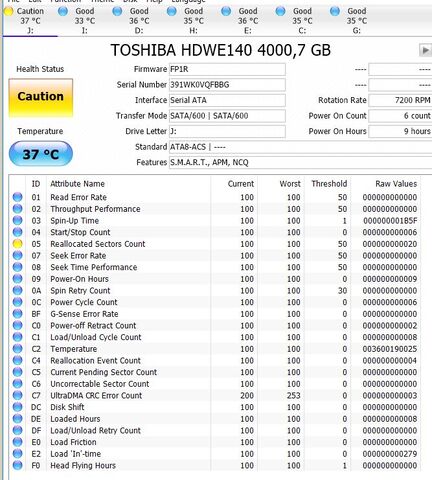Click the yellow Caution health status button

41,98
